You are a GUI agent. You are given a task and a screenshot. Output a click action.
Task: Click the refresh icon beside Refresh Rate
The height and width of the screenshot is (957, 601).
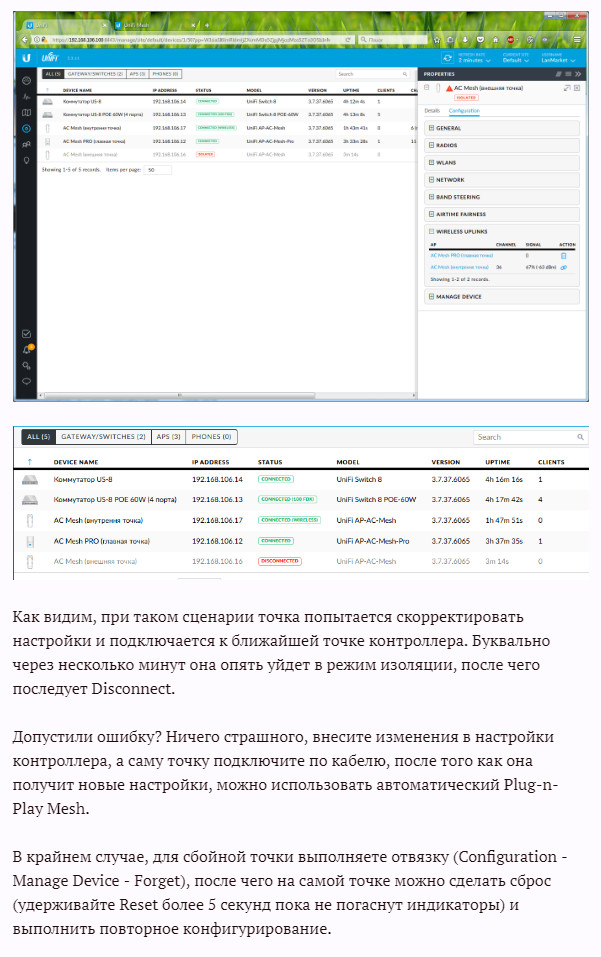click(447, 58)
